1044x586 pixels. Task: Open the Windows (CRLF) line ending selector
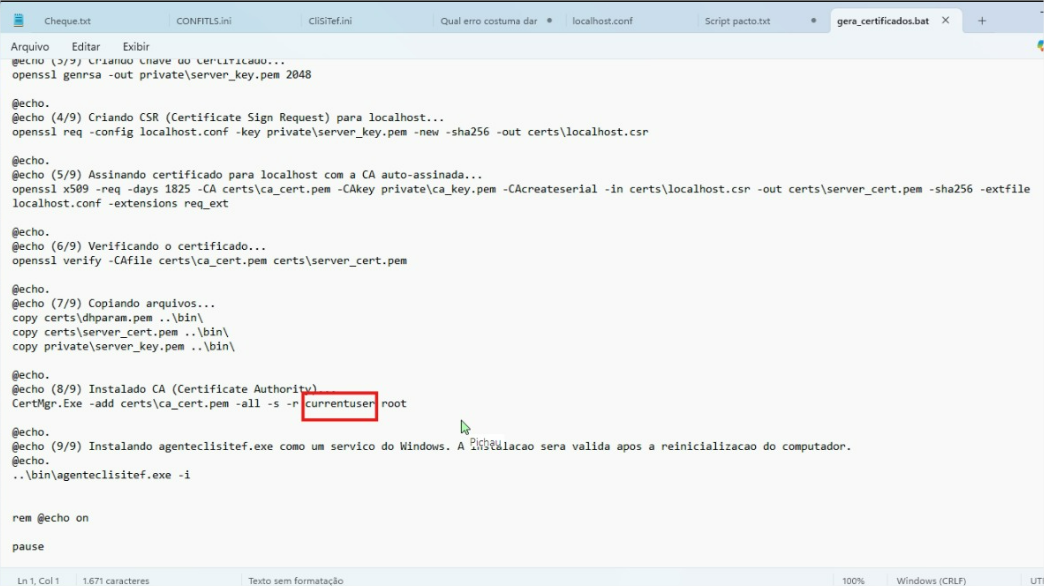point(930,580)
